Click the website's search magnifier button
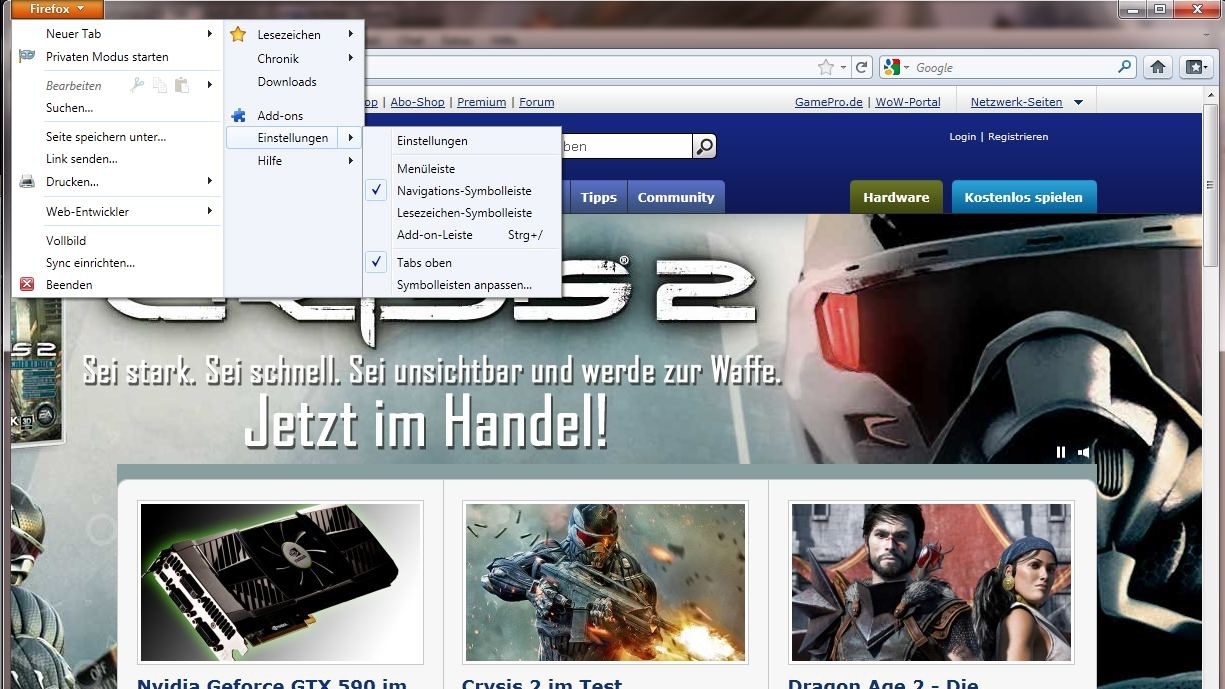This screenshot has height=689, width=1225. [x=705, y=146]
